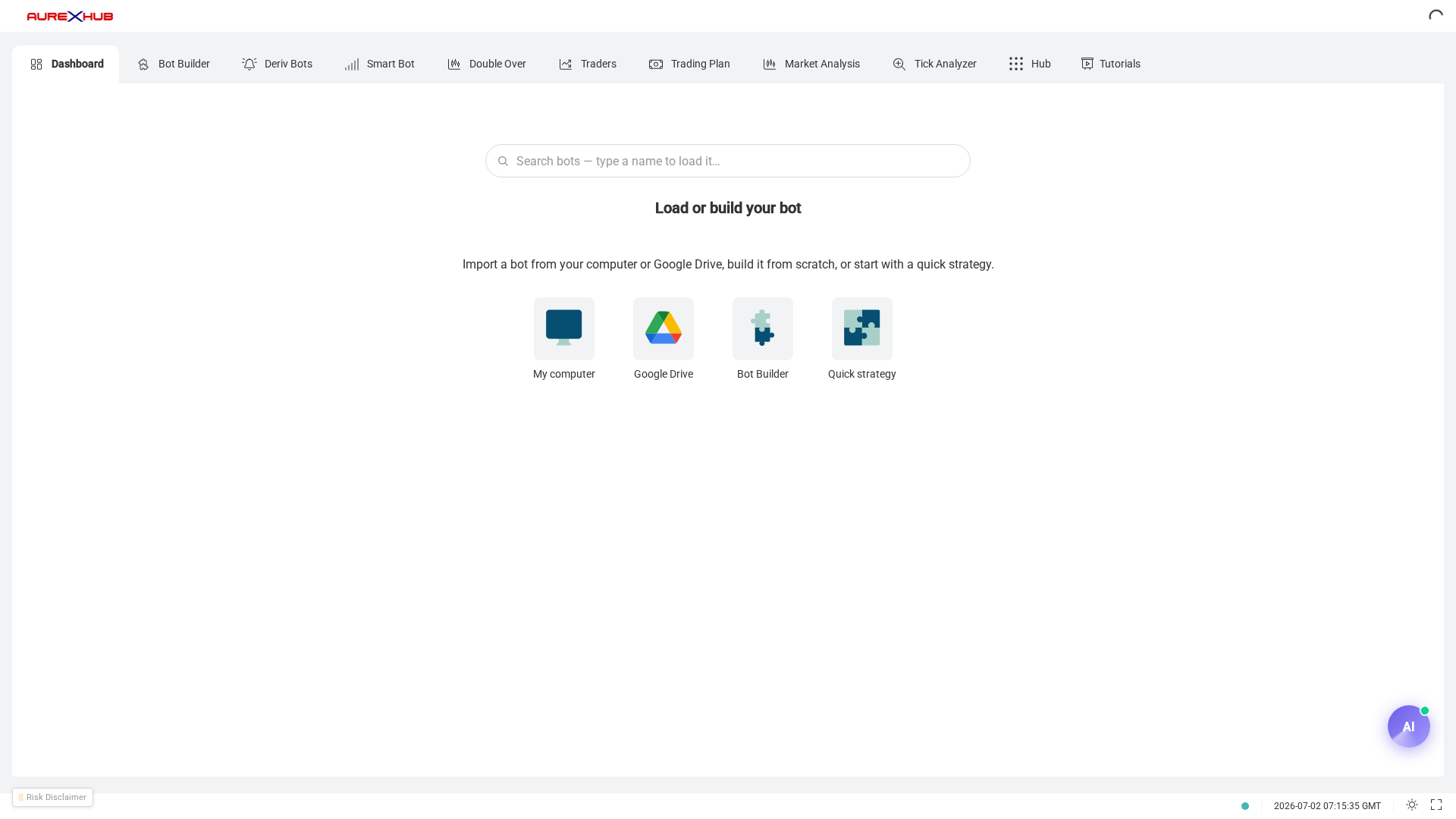The width and height of the screenshot is (1456, 819).
Task: Enter fullscreen mode via footer icon
Action: tap(1436, 805)
